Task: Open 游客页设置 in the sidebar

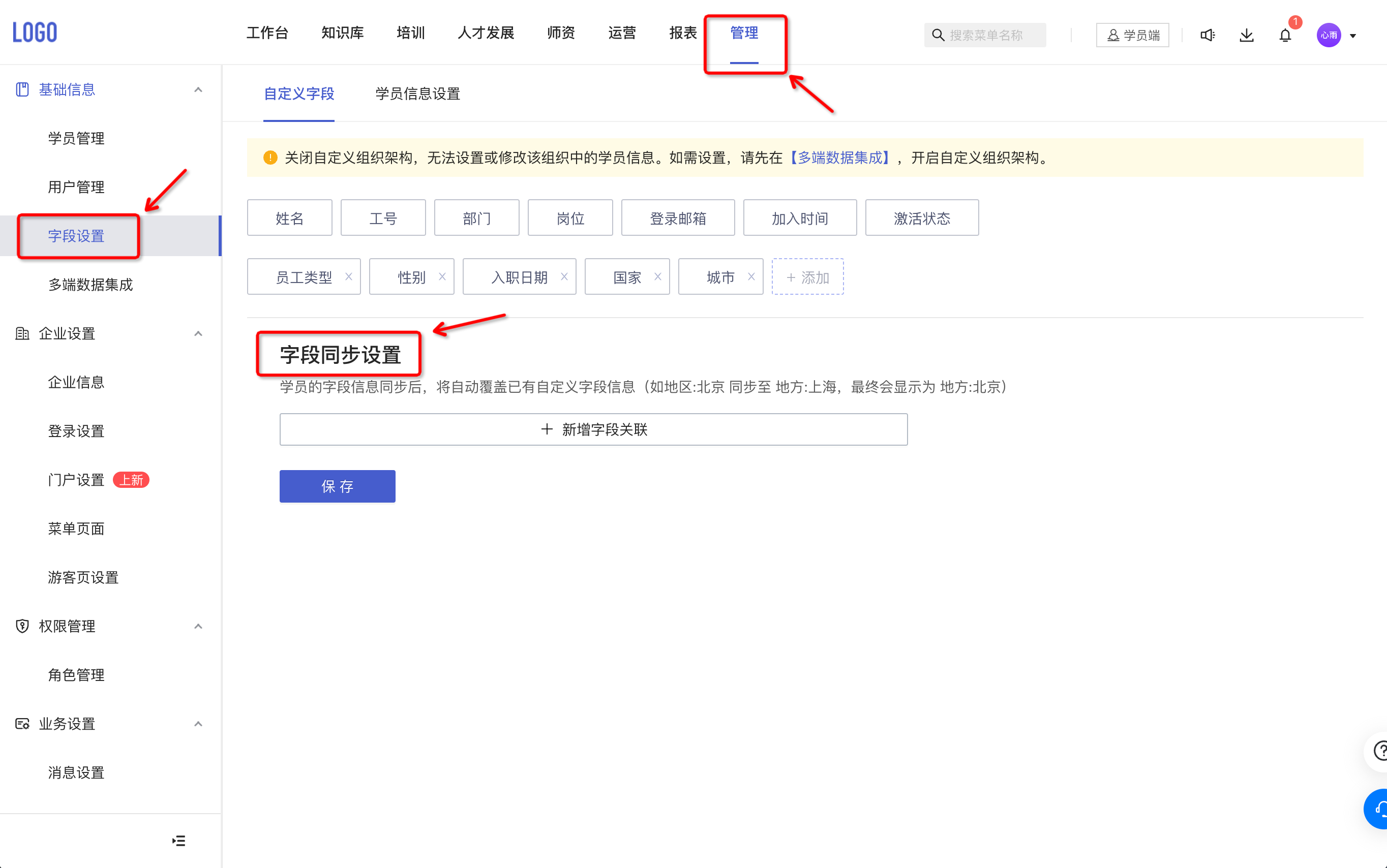Action: tap(83, 577)
